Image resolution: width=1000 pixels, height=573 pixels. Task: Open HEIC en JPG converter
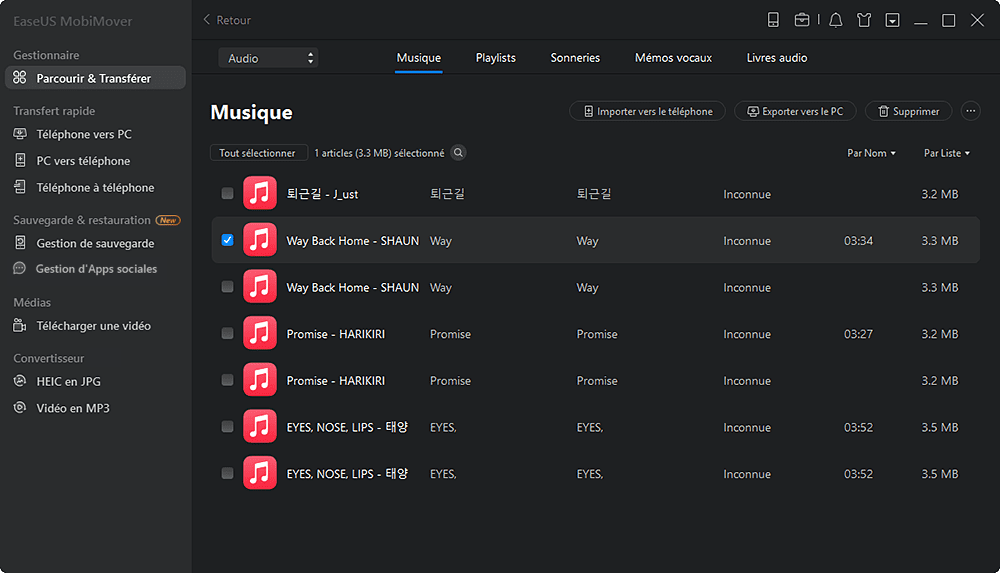click(x=68, y=381)
